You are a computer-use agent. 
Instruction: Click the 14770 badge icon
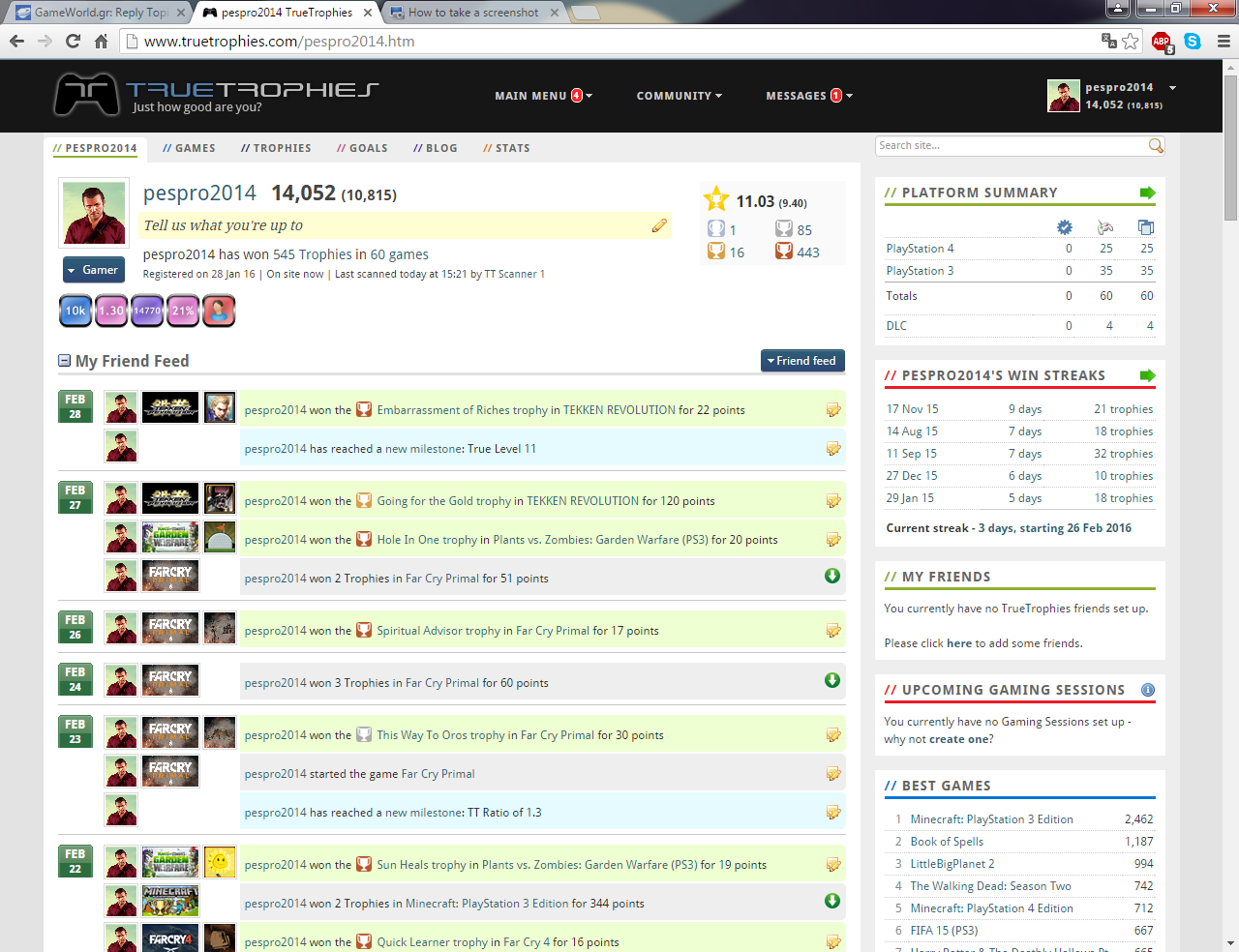[147, 311]
